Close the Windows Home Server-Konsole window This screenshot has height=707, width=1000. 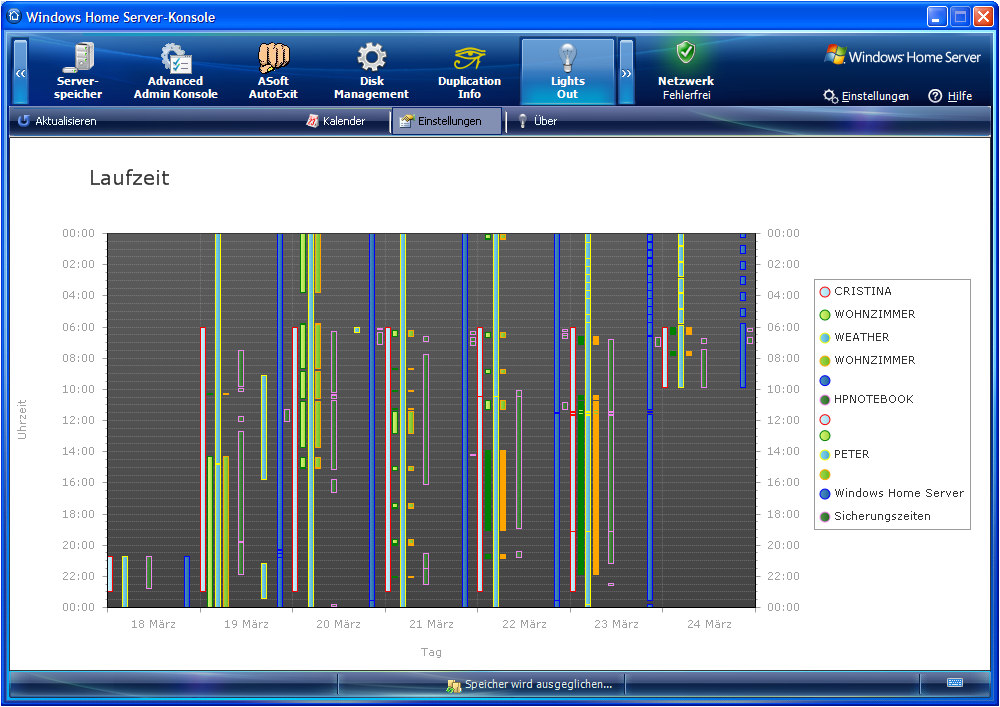[983, 17]
